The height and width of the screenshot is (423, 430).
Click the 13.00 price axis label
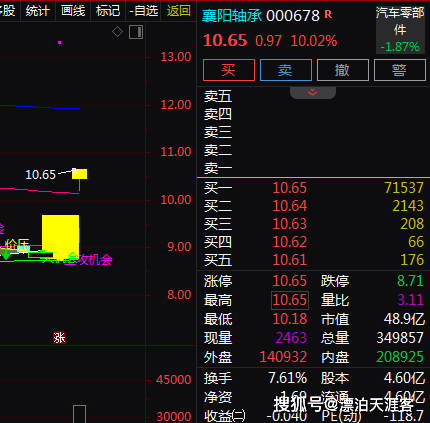coord(176,57)
